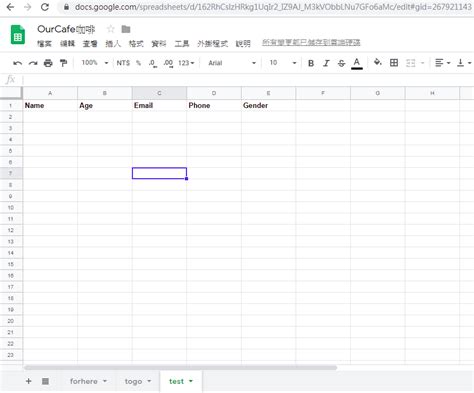Click the Phone header cell
474x393 pixels.
214,105
